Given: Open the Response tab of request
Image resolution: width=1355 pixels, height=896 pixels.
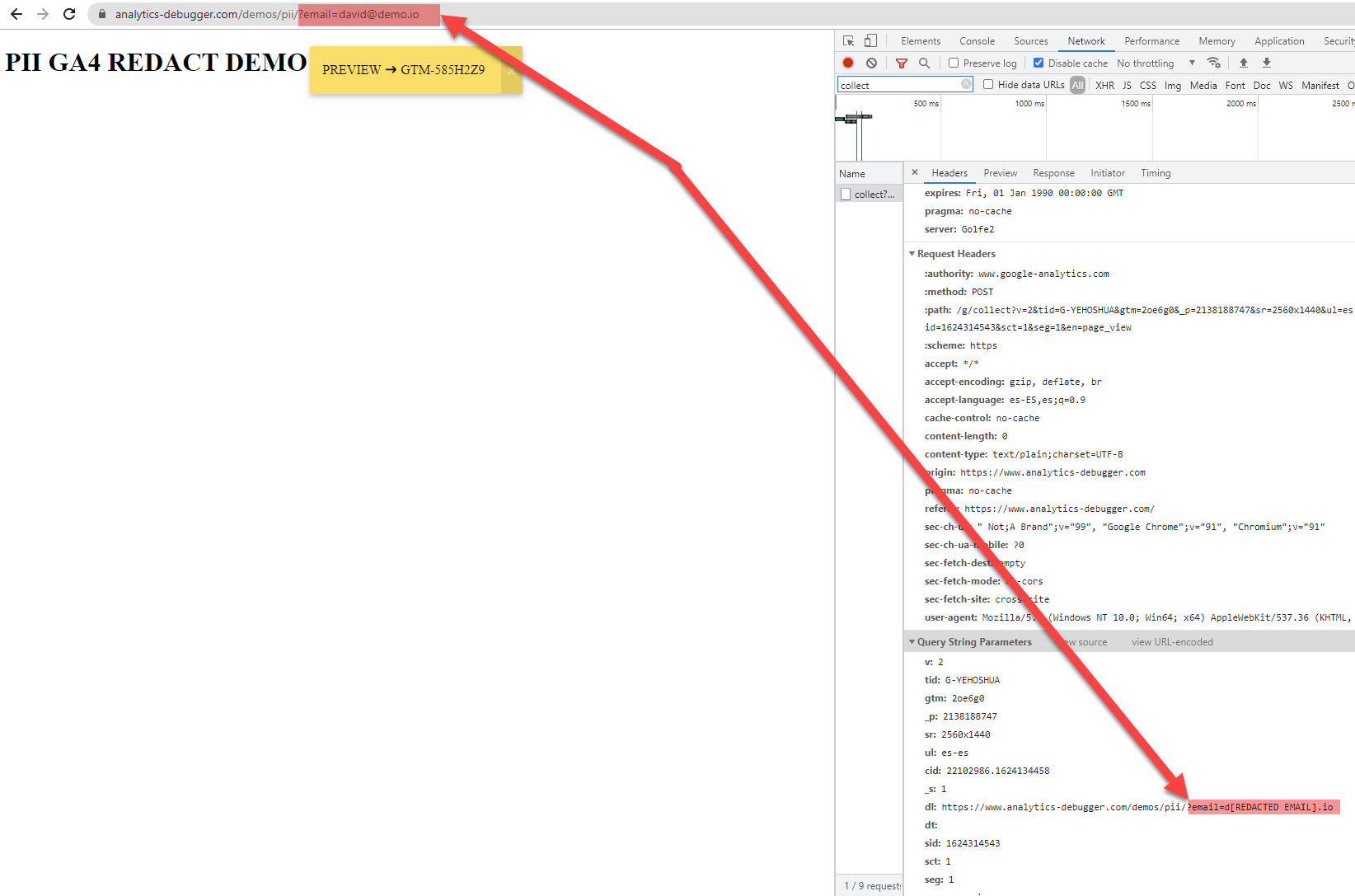Looking at the screenshot, I should pos(1053,173).
